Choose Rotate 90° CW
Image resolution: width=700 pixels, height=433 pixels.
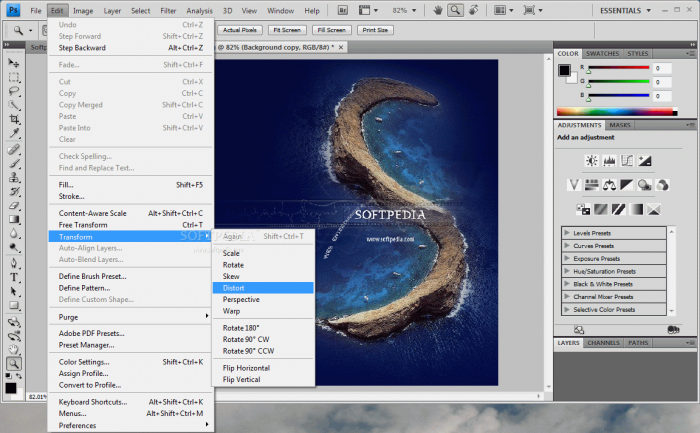(x=263, y=339)
